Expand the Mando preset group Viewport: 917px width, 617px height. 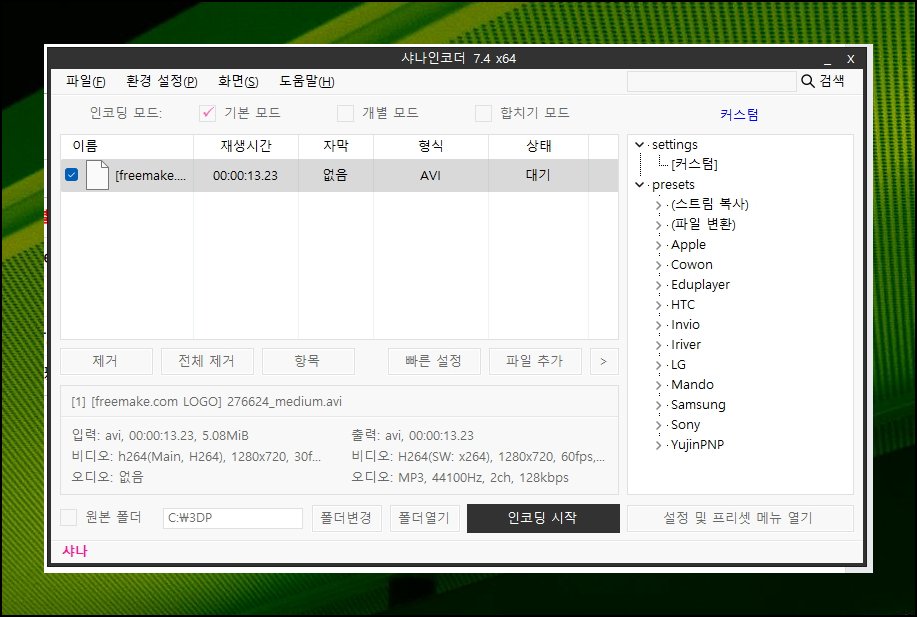(659, 385)
